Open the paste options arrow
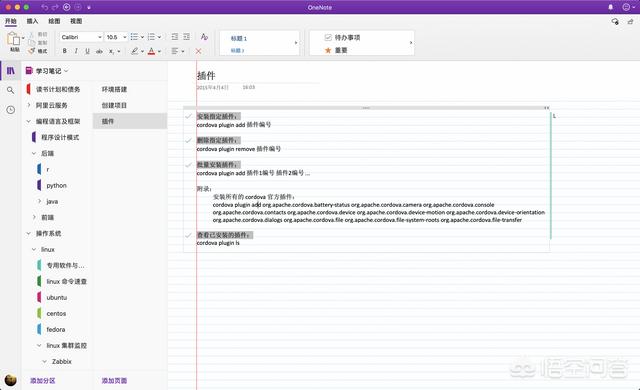640x390 pixels. [23, 38]
